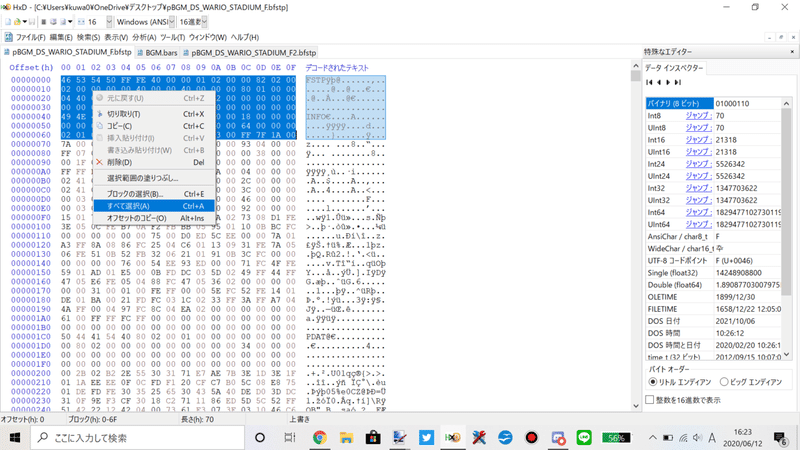Choose すべて選択(A) in the context menu

click(154, 206)
